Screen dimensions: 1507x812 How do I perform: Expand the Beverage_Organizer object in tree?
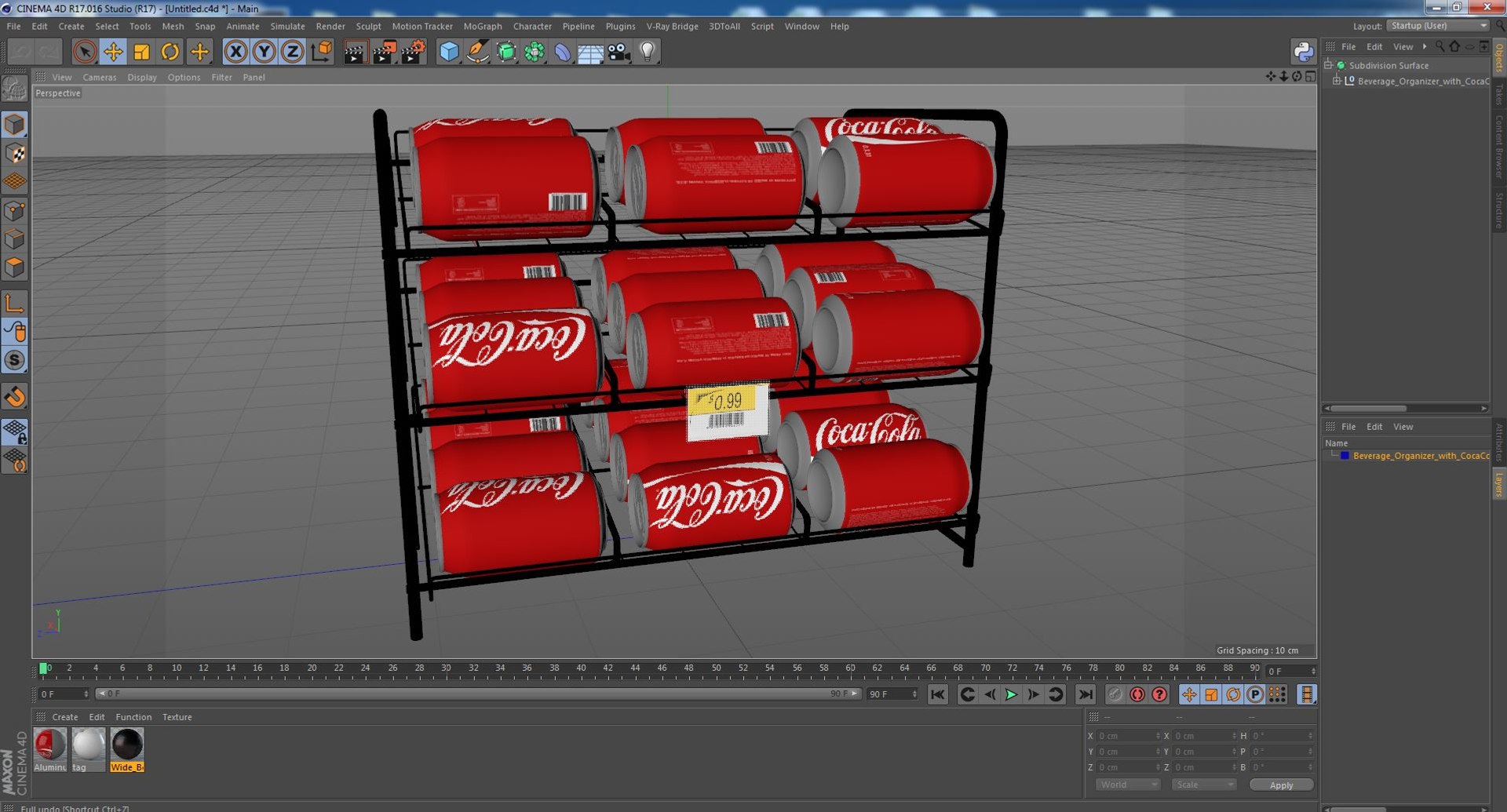[1336, 81]
